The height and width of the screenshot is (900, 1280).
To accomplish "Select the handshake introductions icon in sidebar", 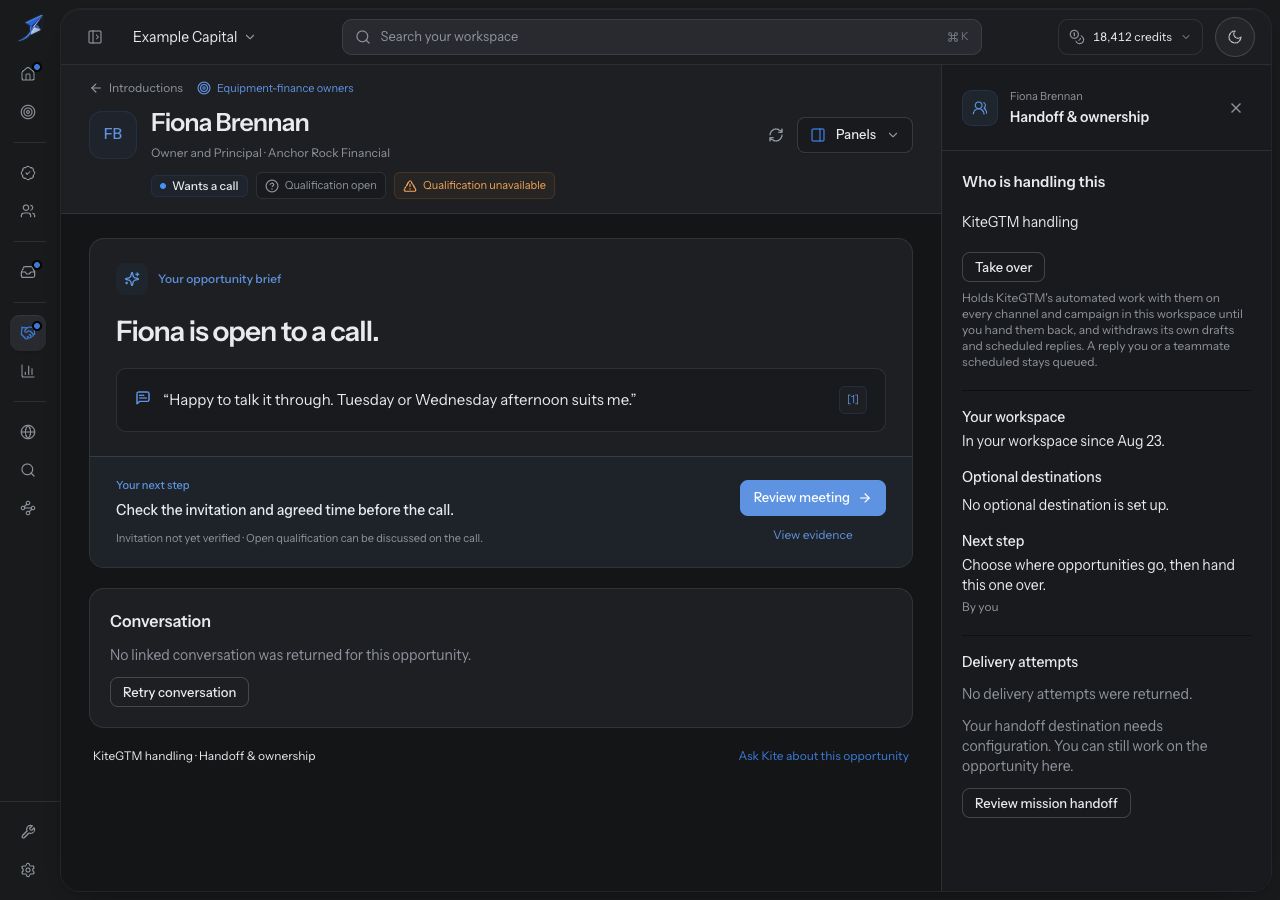I will [x=28, y=332].
